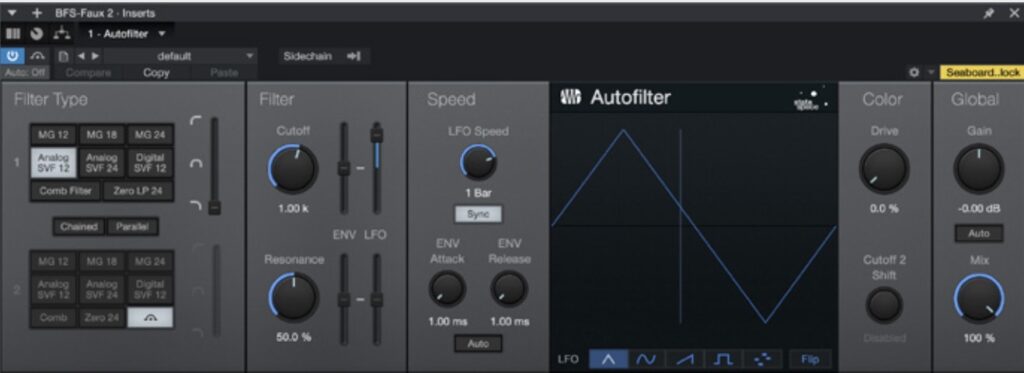Select Analog SVF 24 for filter 1
The height and width of the screenshot is (373, 1024).
[102, 163]
